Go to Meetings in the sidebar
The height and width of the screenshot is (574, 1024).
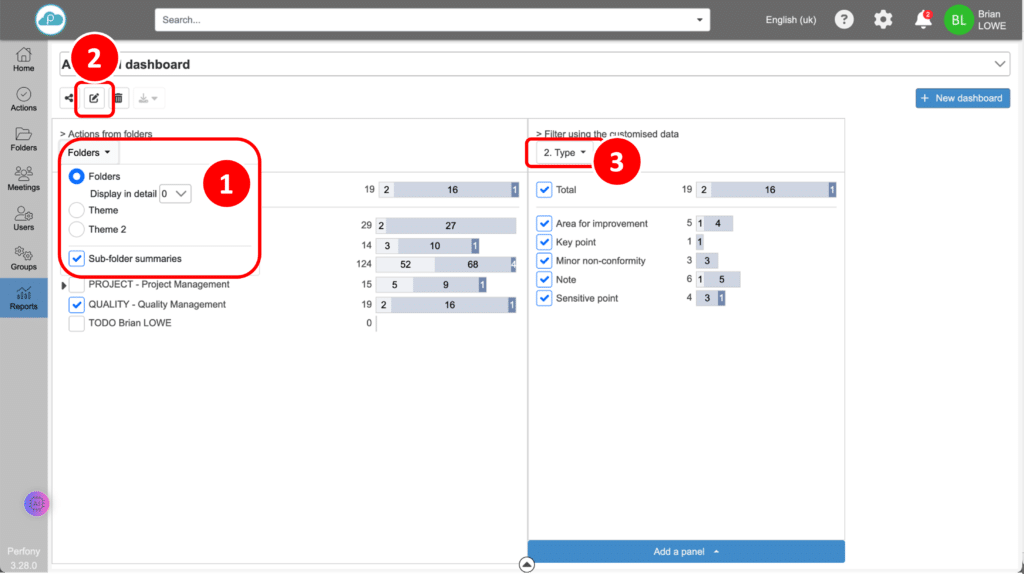[x=24, y=178]
